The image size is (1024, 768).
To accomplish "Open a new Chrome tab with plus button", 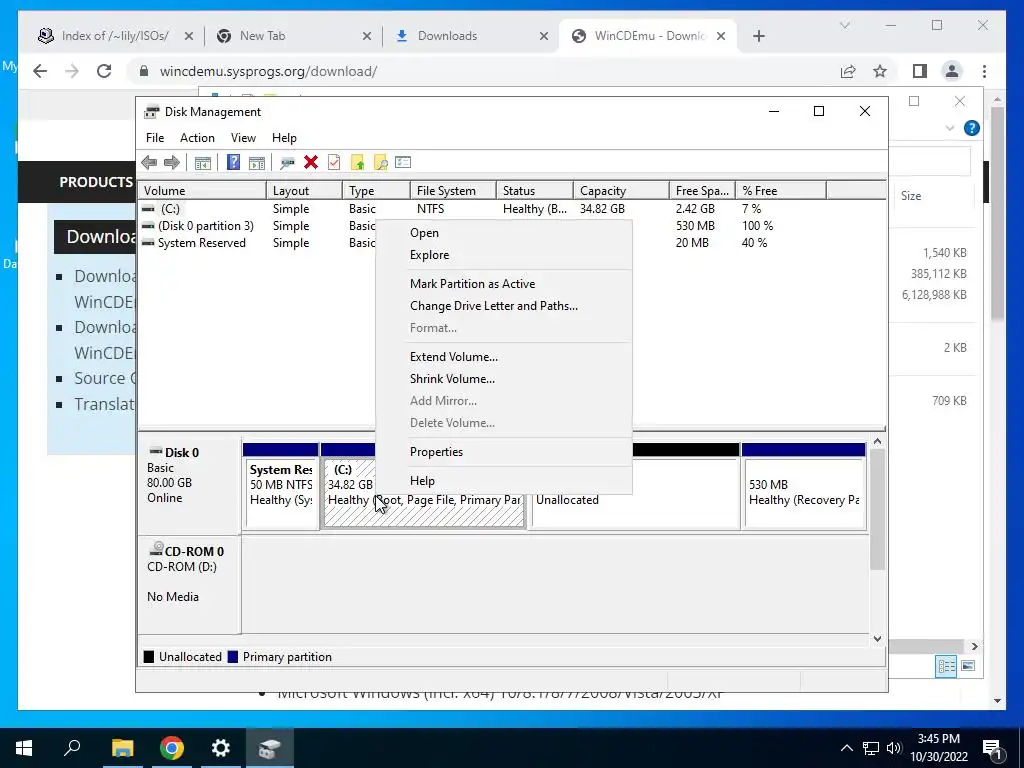I will 758,36.
